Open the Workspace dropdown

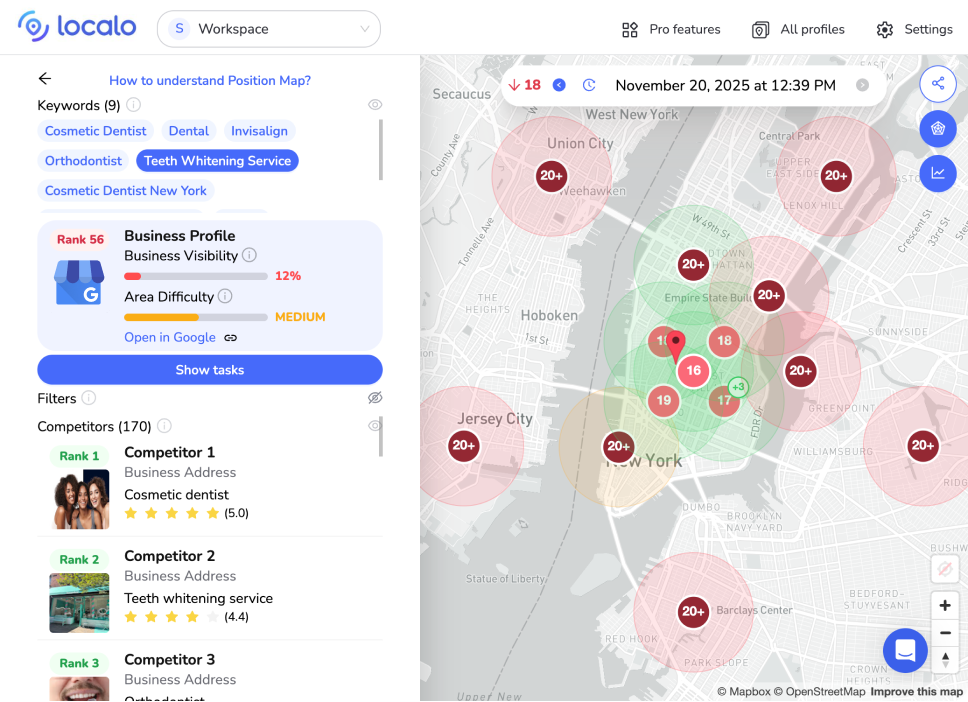coord(268,29)
